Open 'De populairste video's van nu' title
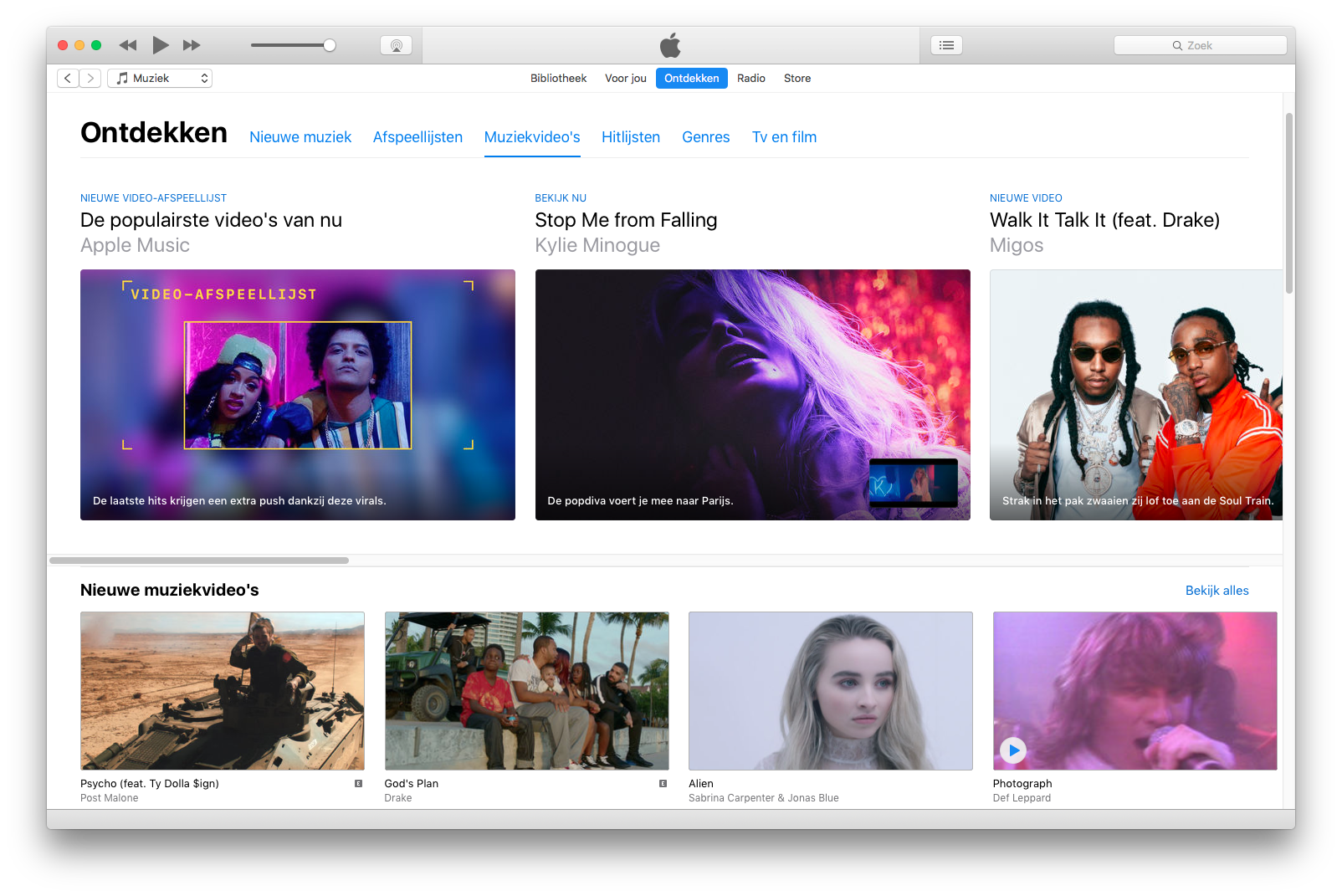This screenshot has width=1342, height=896. coord(211,220)
